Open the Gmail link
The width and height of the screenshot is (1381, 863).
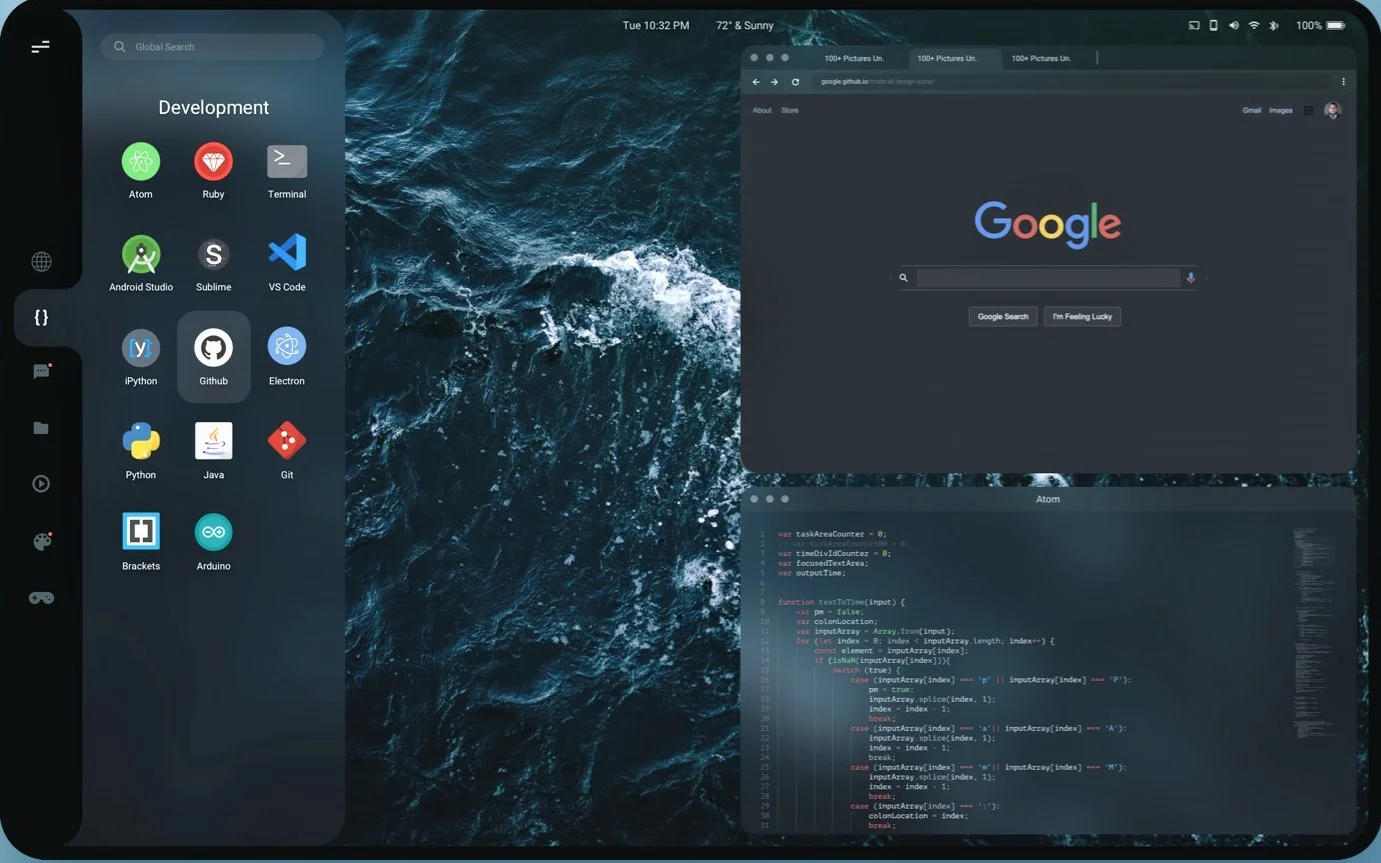tap(1252, 110)
